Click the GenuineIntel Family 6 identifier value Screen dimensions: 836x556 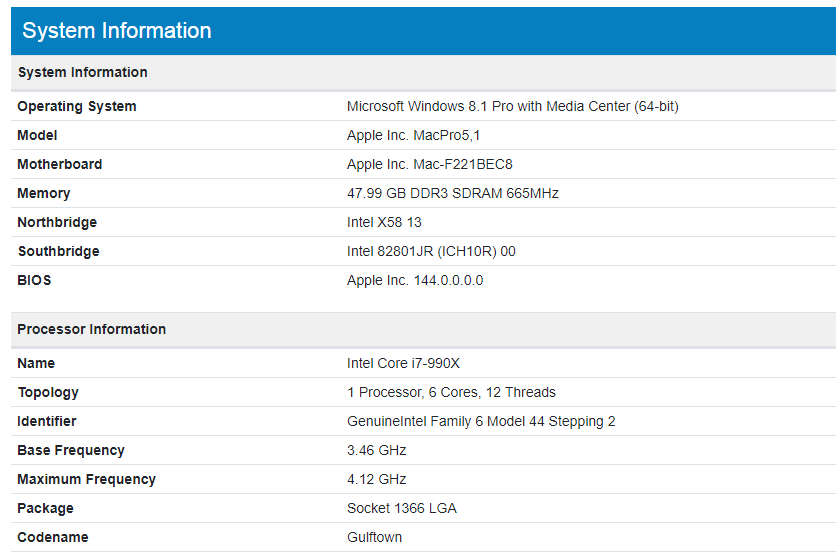coord(481,421)
